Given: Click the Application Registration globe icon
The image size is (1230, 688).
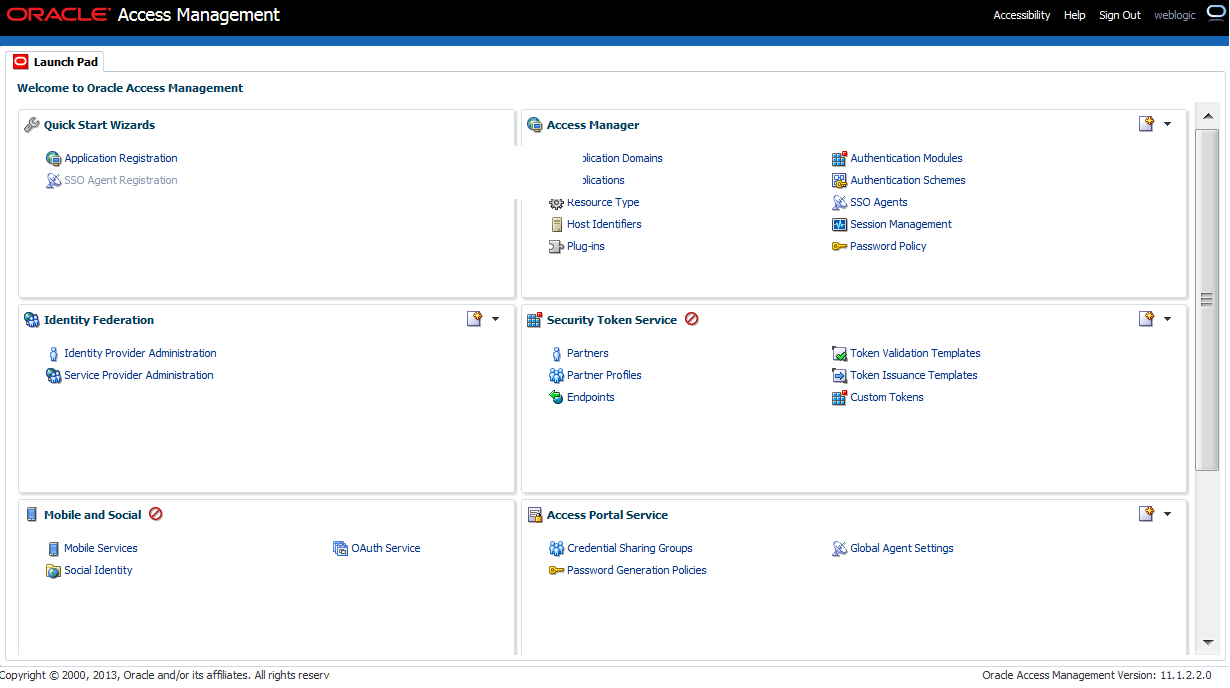Looking at the screenshot, I should pyautogui.click(x=54, y=159).
